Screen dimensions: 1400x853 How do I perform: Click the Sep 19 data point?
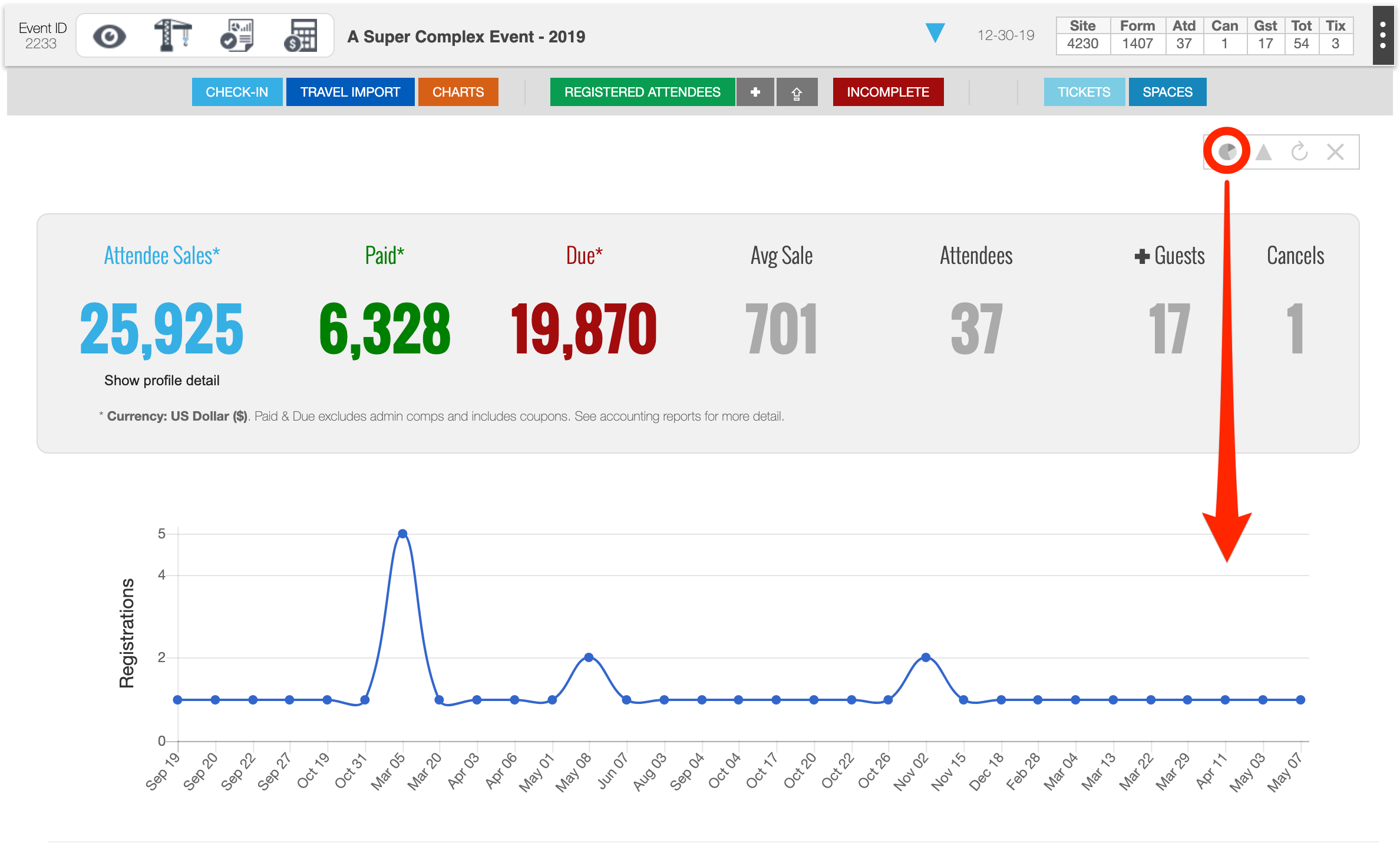178,700
